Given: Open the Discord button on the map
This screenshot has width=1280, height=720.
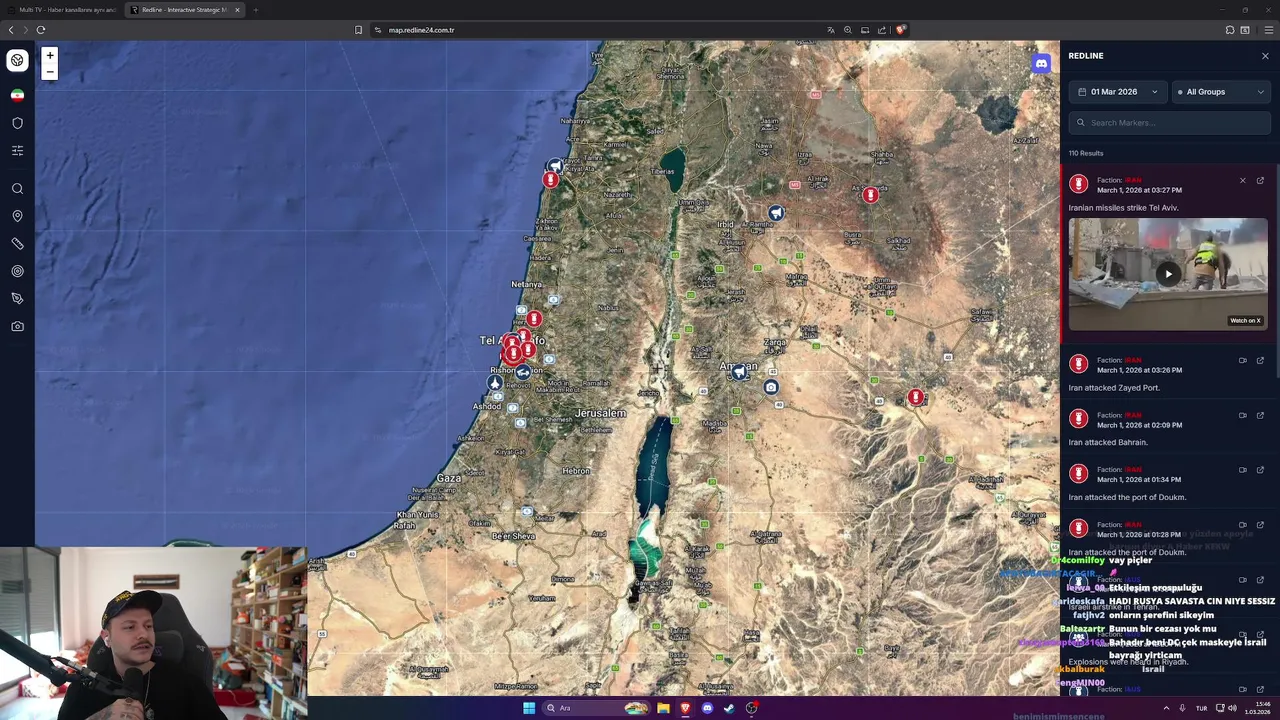Looking at the screenshot, I should (x=1041, y=63).
